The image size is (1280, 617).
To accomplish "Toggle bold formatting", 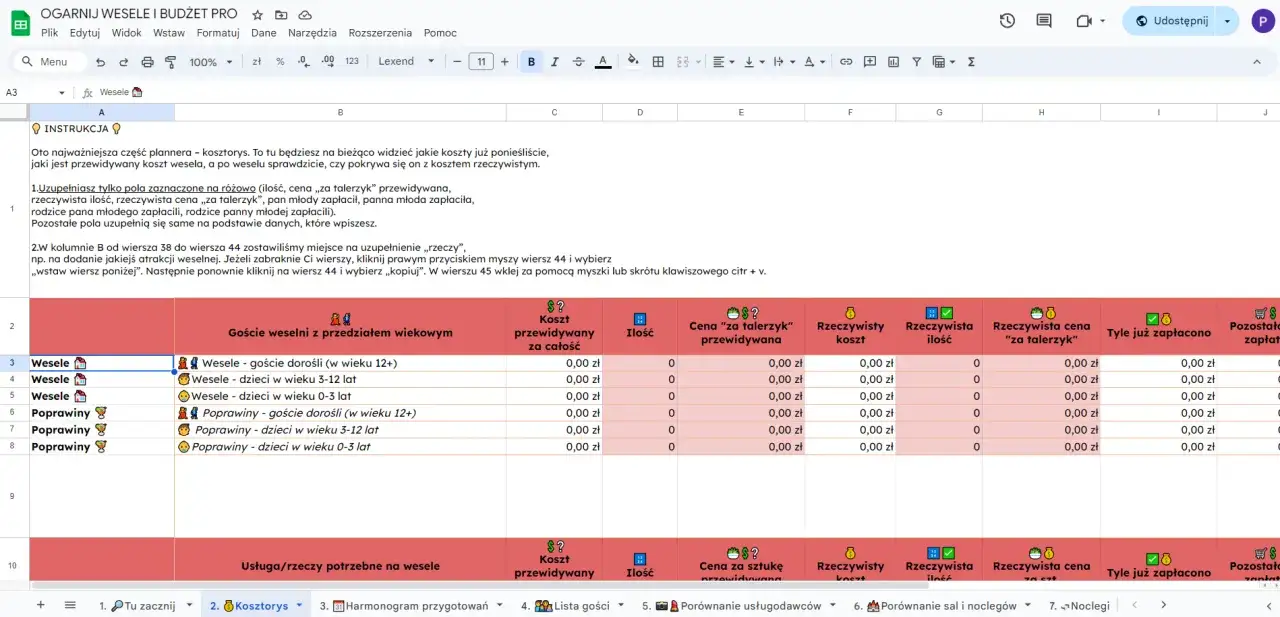I will point(531,61).
